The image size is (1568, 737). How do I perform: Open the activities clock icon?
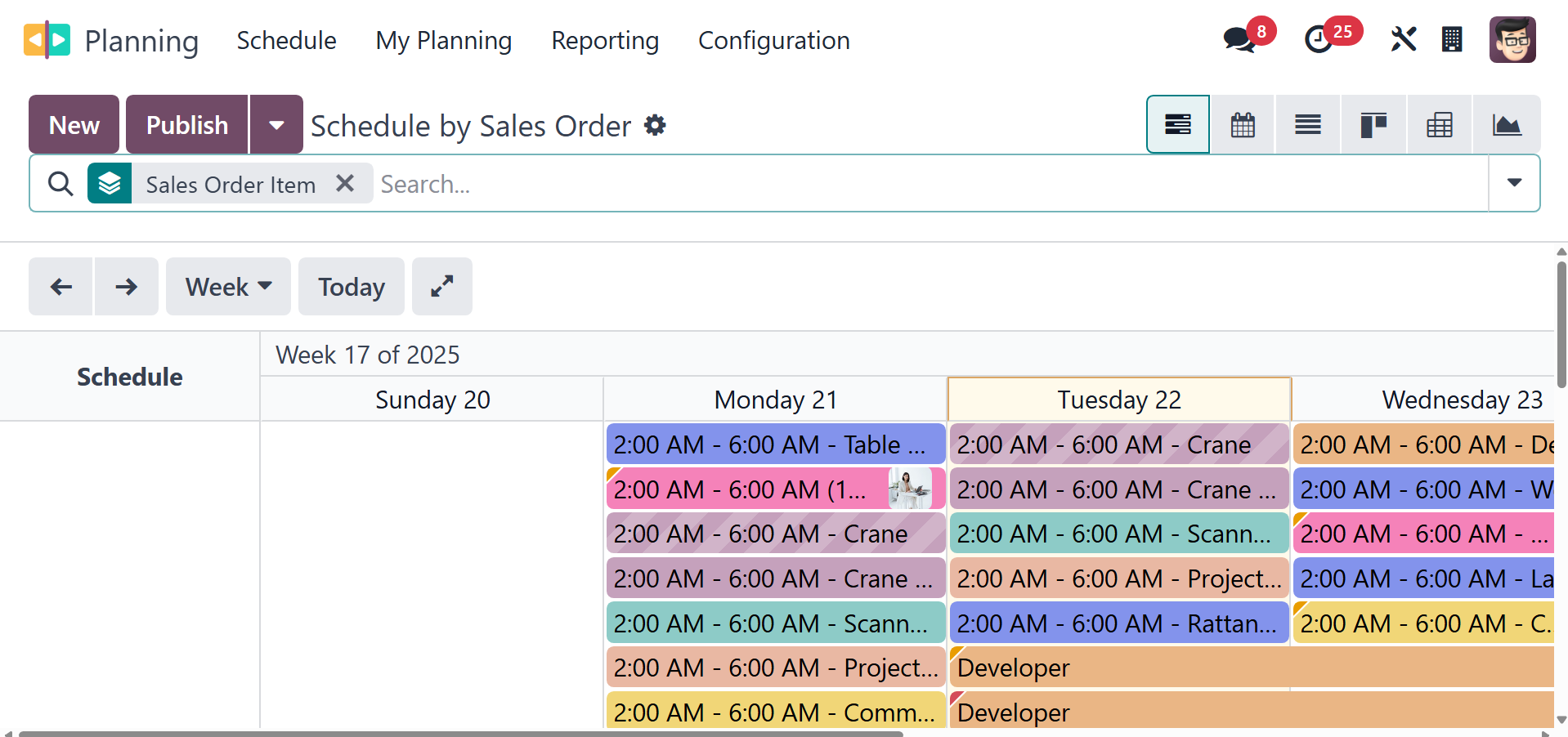click(1318, 39)
